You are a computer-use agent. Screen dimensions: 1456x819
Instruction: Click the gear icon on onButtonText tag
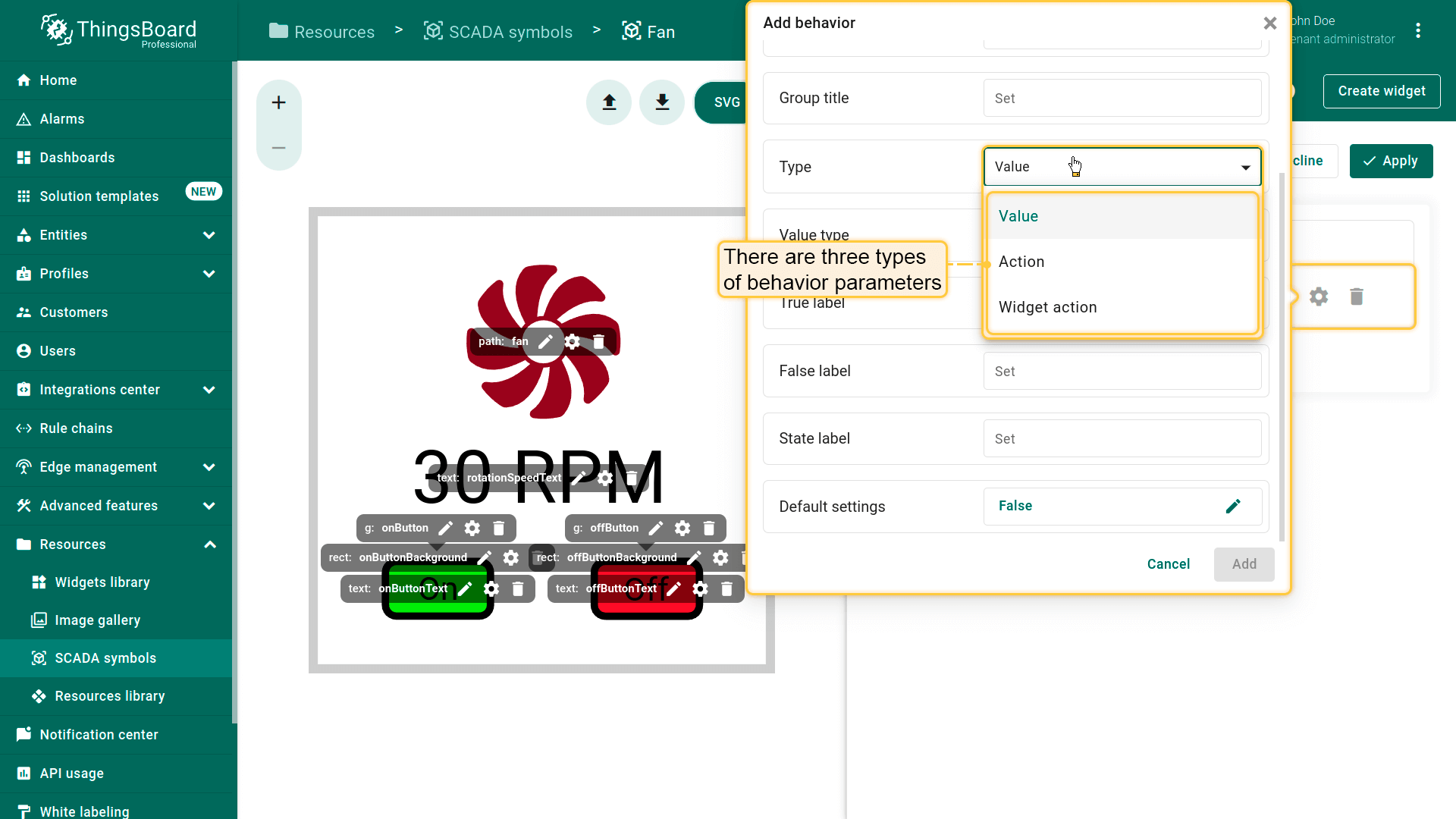pos(491,589)
